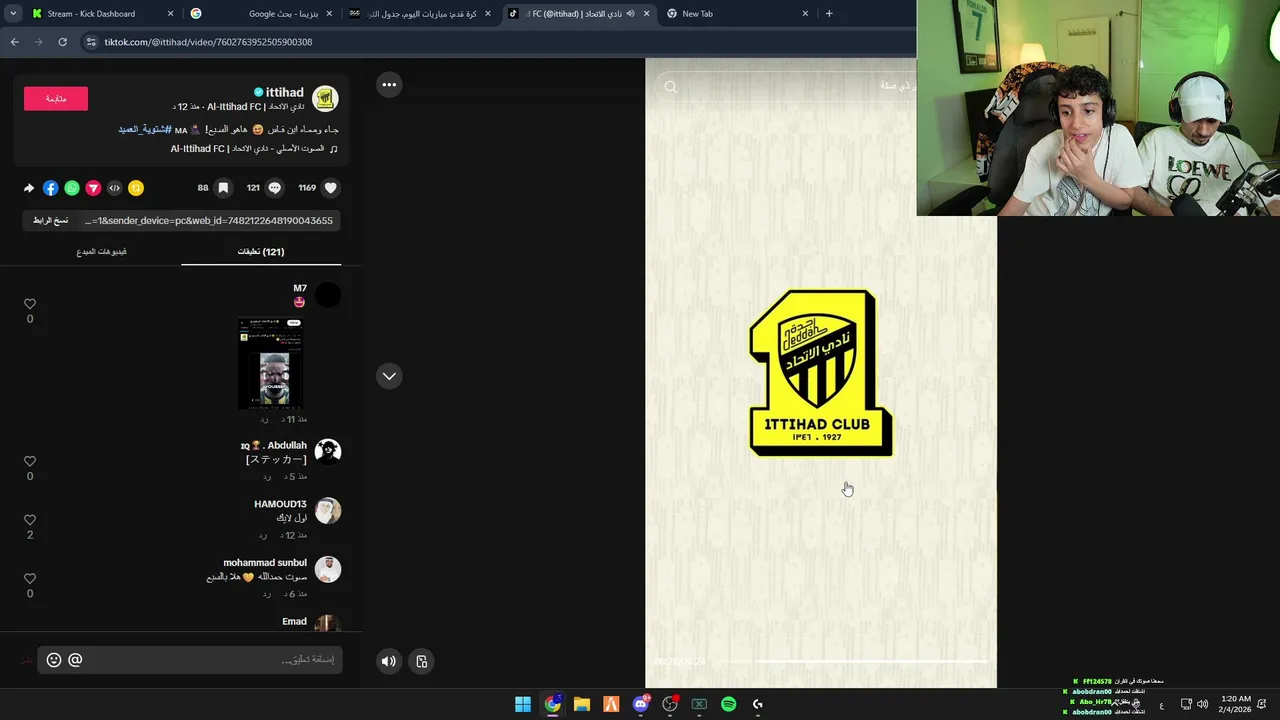Get embed code with the </> icon
This screenshot has height=720, width=1280.
click(114, 188)
